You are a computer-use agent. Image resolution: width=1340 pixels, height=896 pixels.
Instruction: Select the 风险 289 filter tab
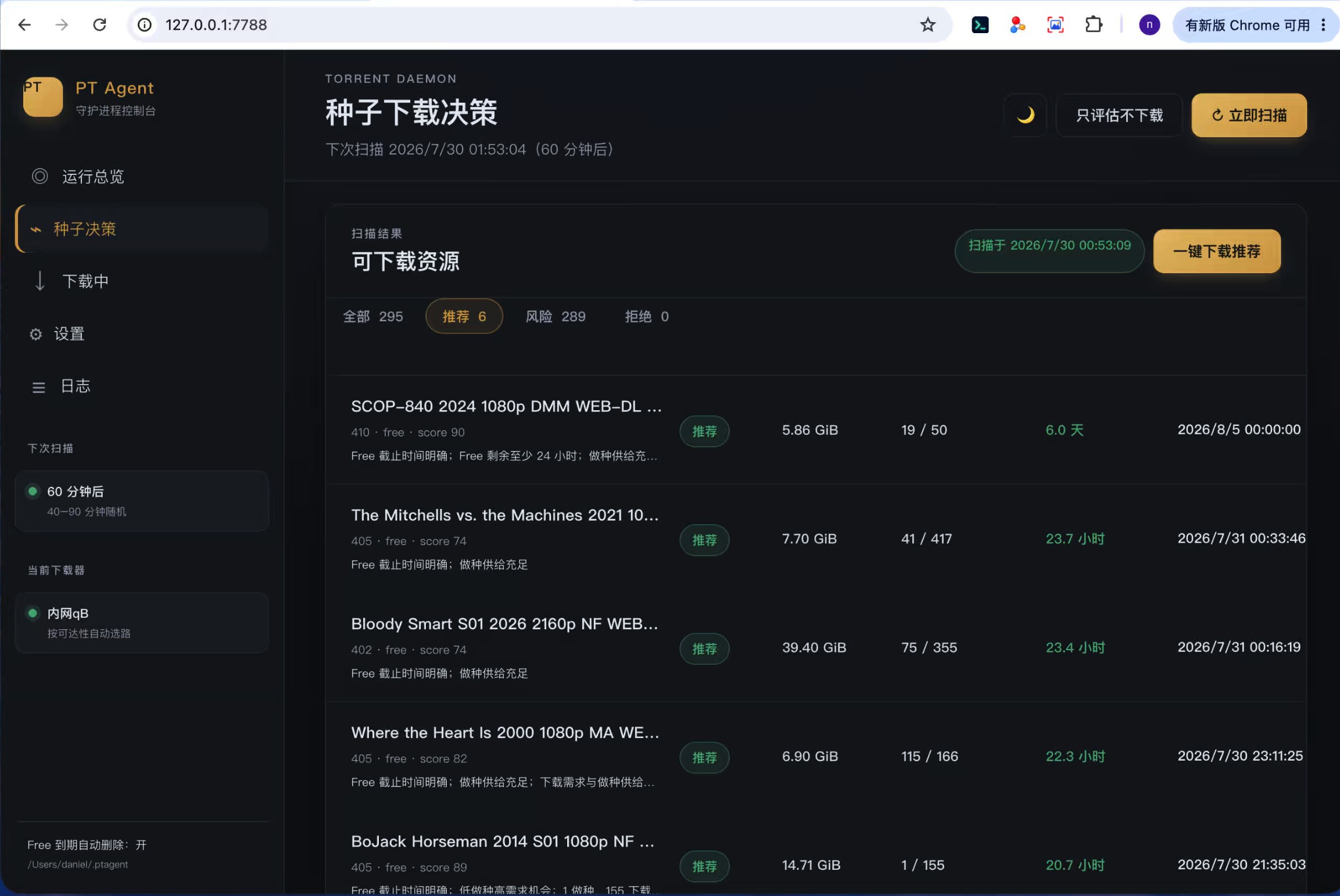pyautogui.click(x=556, y=316)
